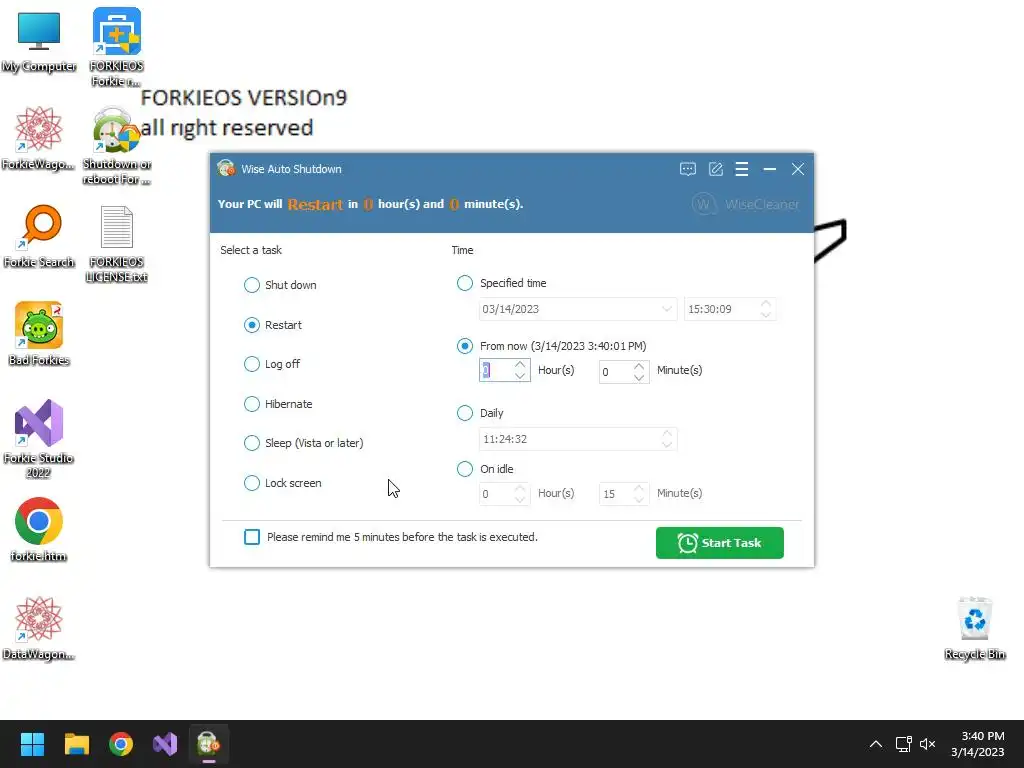Open Shutdown or reboot desktop shortcut
This screenshot has height=768, width=1024.
[116, 146]
